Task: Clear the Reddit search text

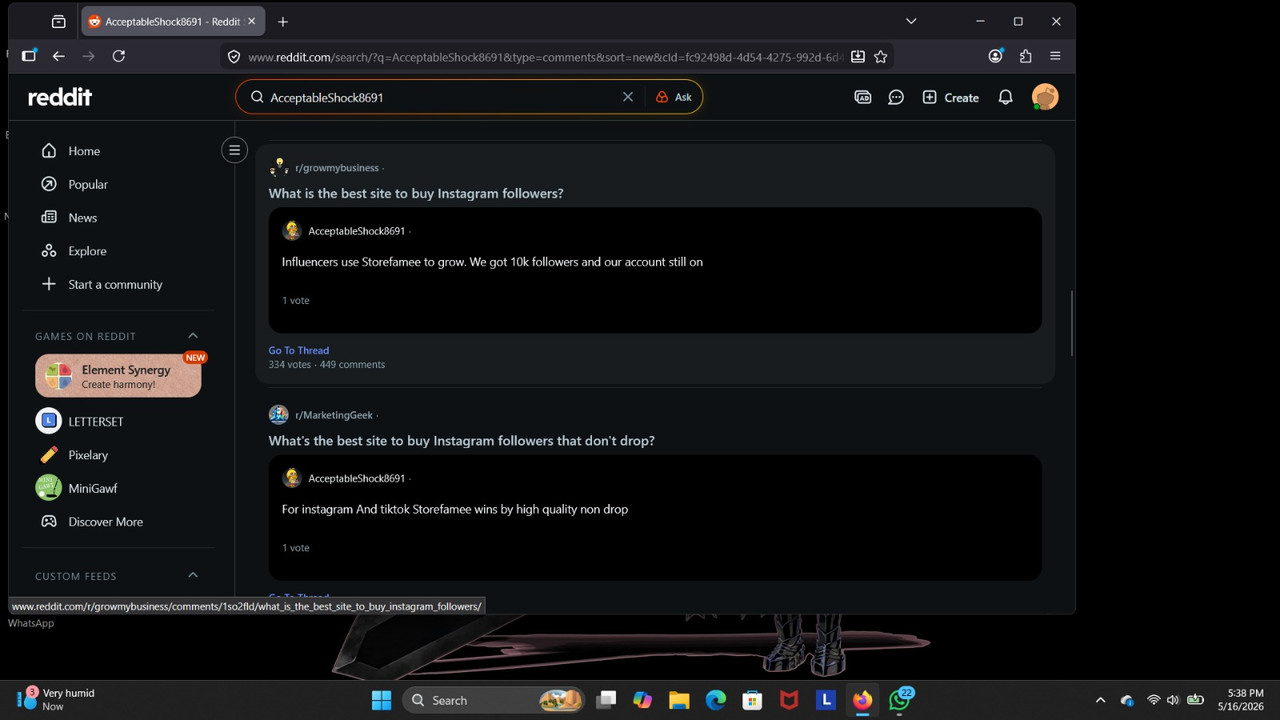Action: (x=628, y=97)
